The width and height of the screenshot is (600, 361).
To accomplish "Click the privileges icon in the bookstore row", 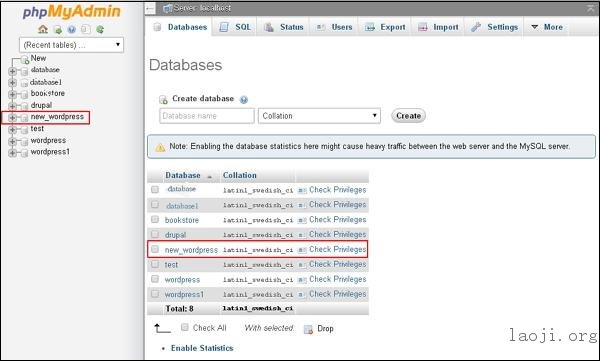I will point(302,220).
